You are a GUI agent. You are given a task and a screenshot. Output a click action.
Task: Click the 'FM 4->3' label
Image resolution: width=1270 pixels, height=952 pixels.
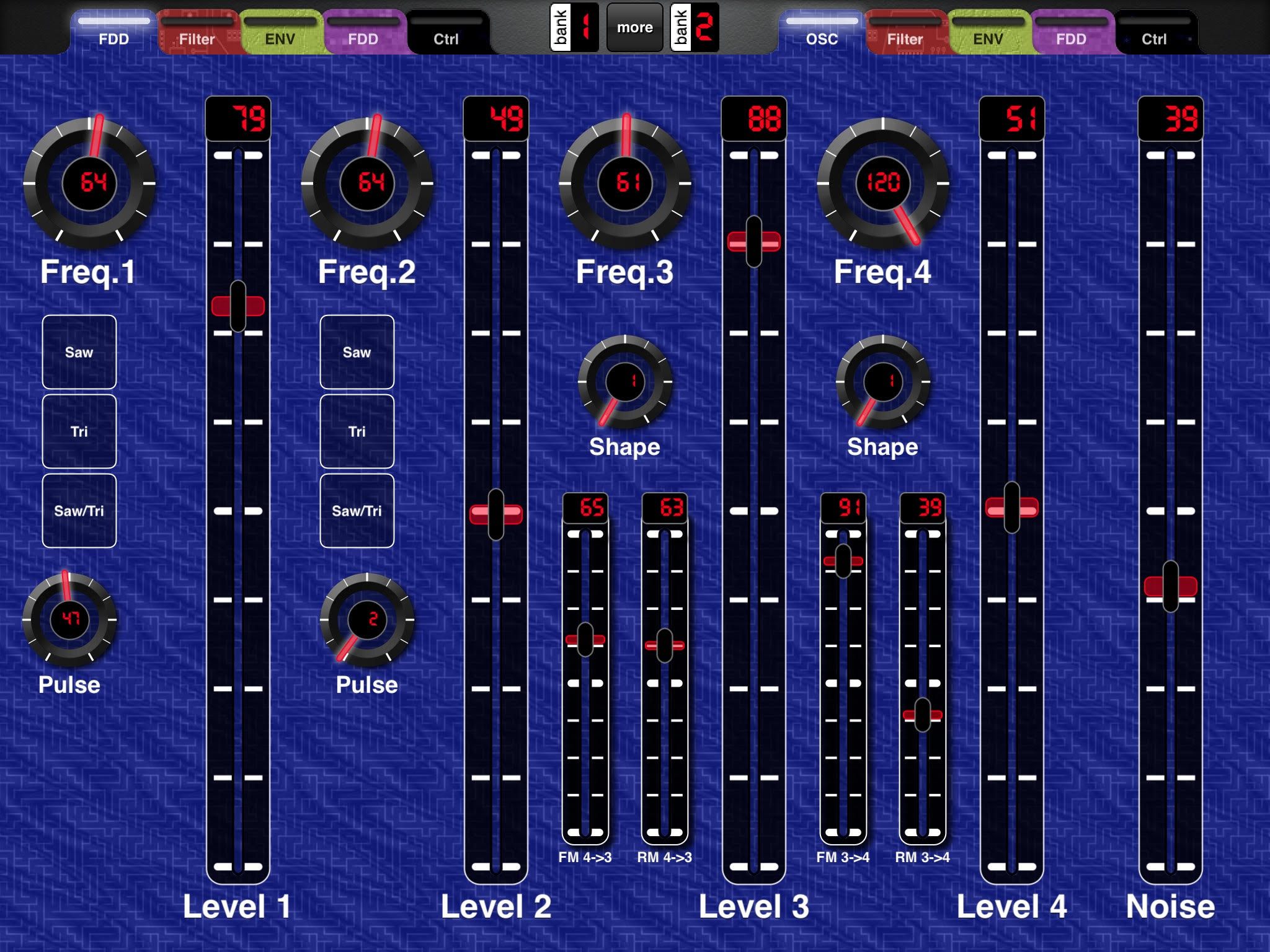pos(585,857)
